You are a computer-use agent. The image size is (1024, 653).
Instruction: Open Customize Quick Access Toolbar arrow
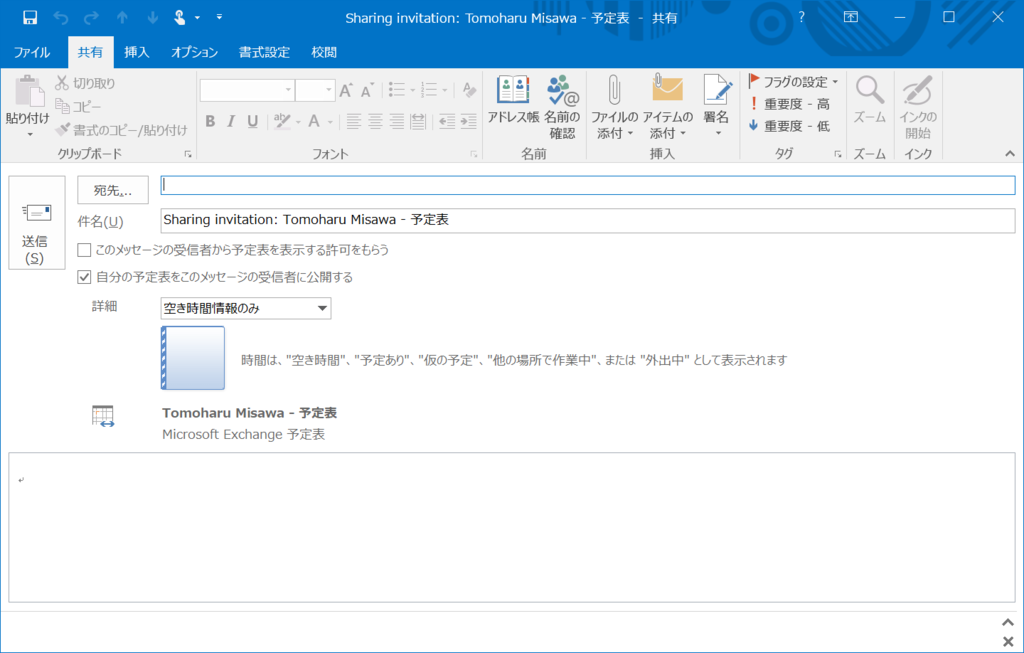click(219, 17)
